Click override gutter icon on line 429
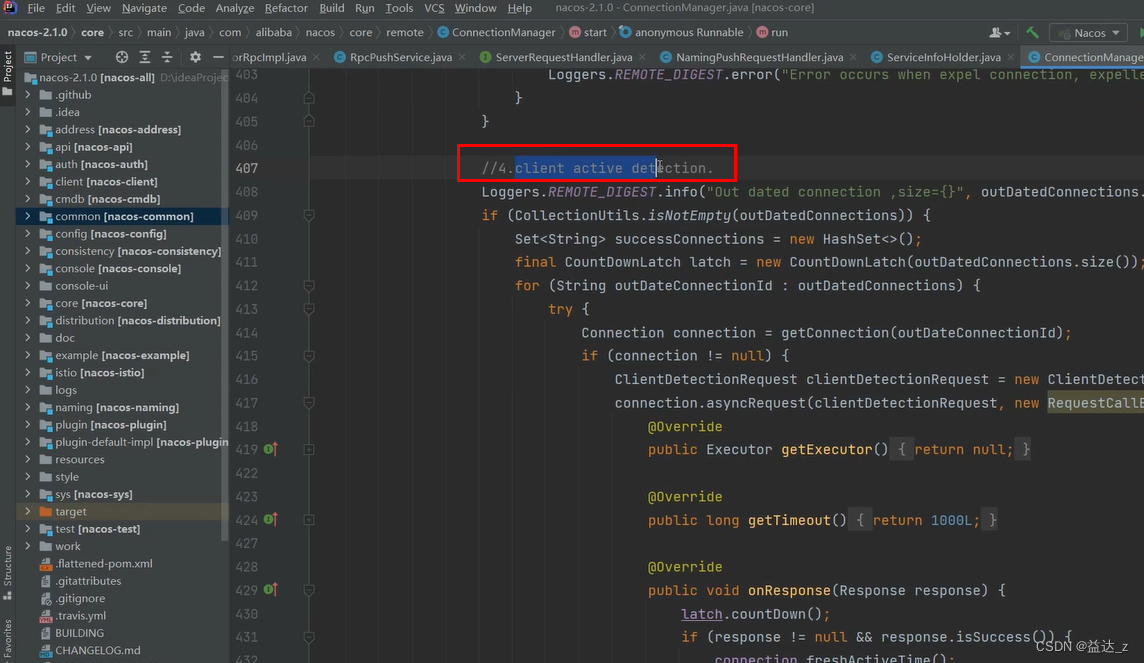The width and height of the screenshot is (1144, 663). click(x=271, y=589)
